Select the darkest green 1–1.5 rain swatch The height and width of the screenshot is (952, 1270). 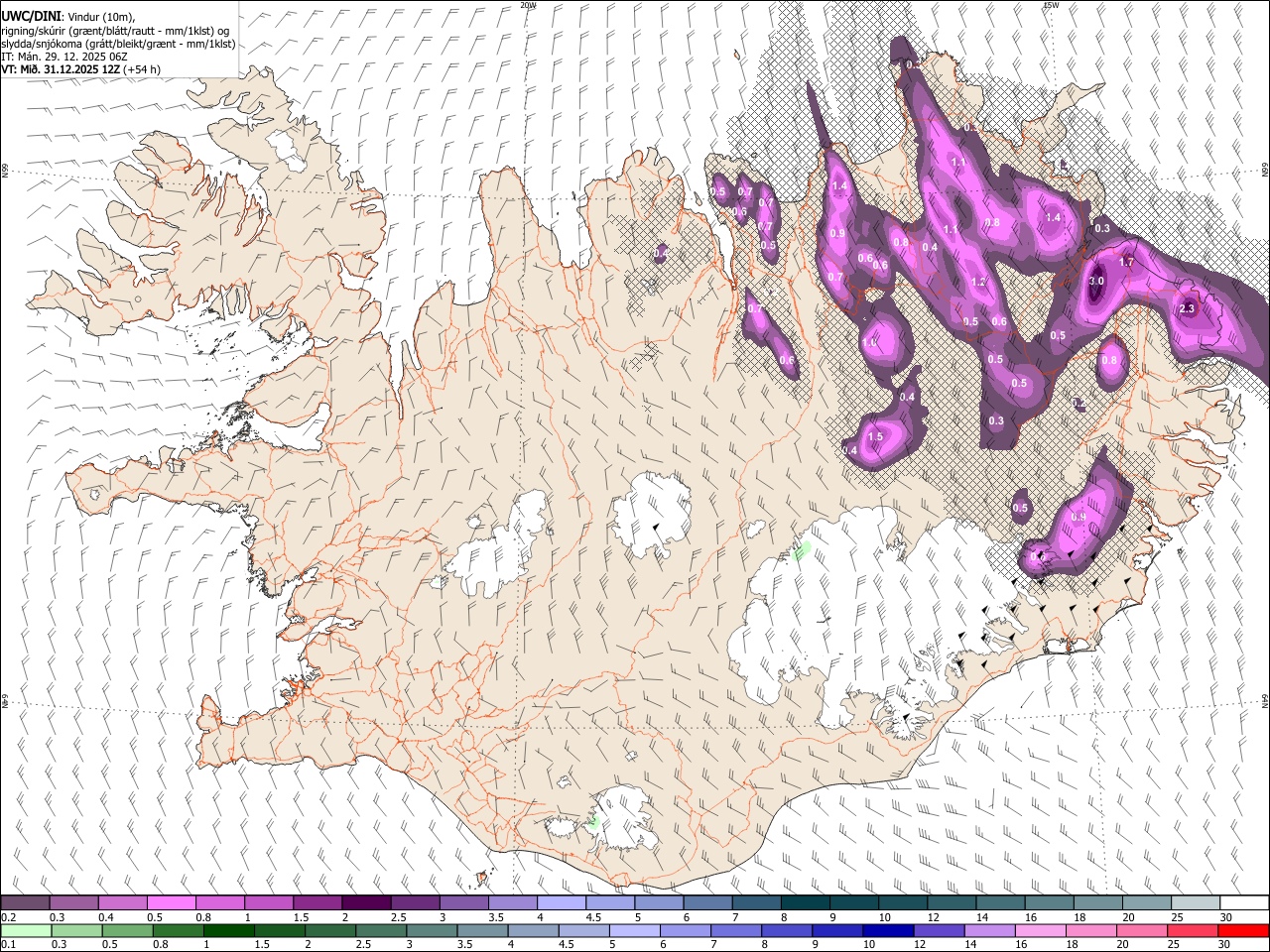point(227,930)
